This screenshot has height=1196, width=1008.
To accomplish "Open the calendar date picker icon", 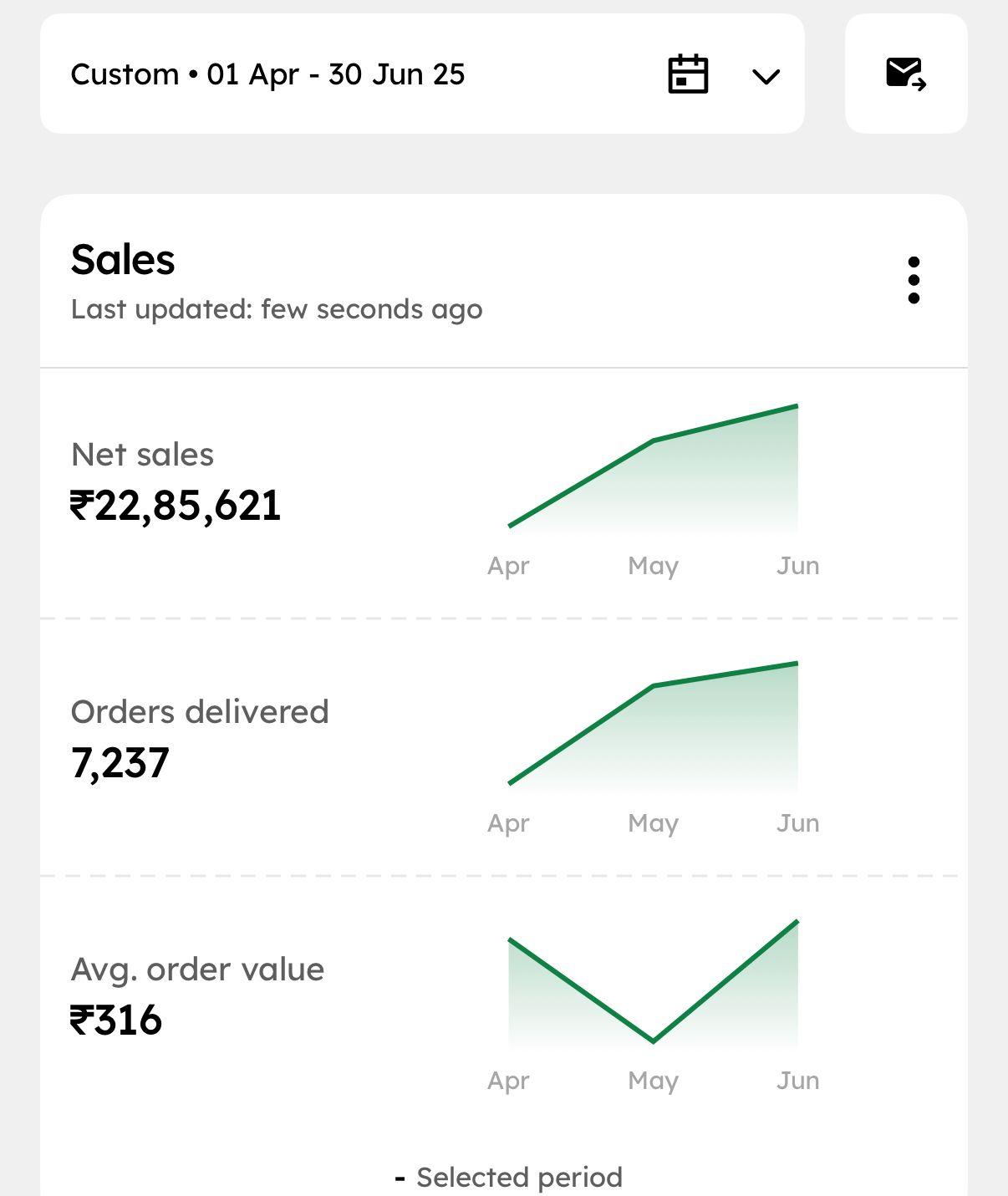I will point(688,74).
